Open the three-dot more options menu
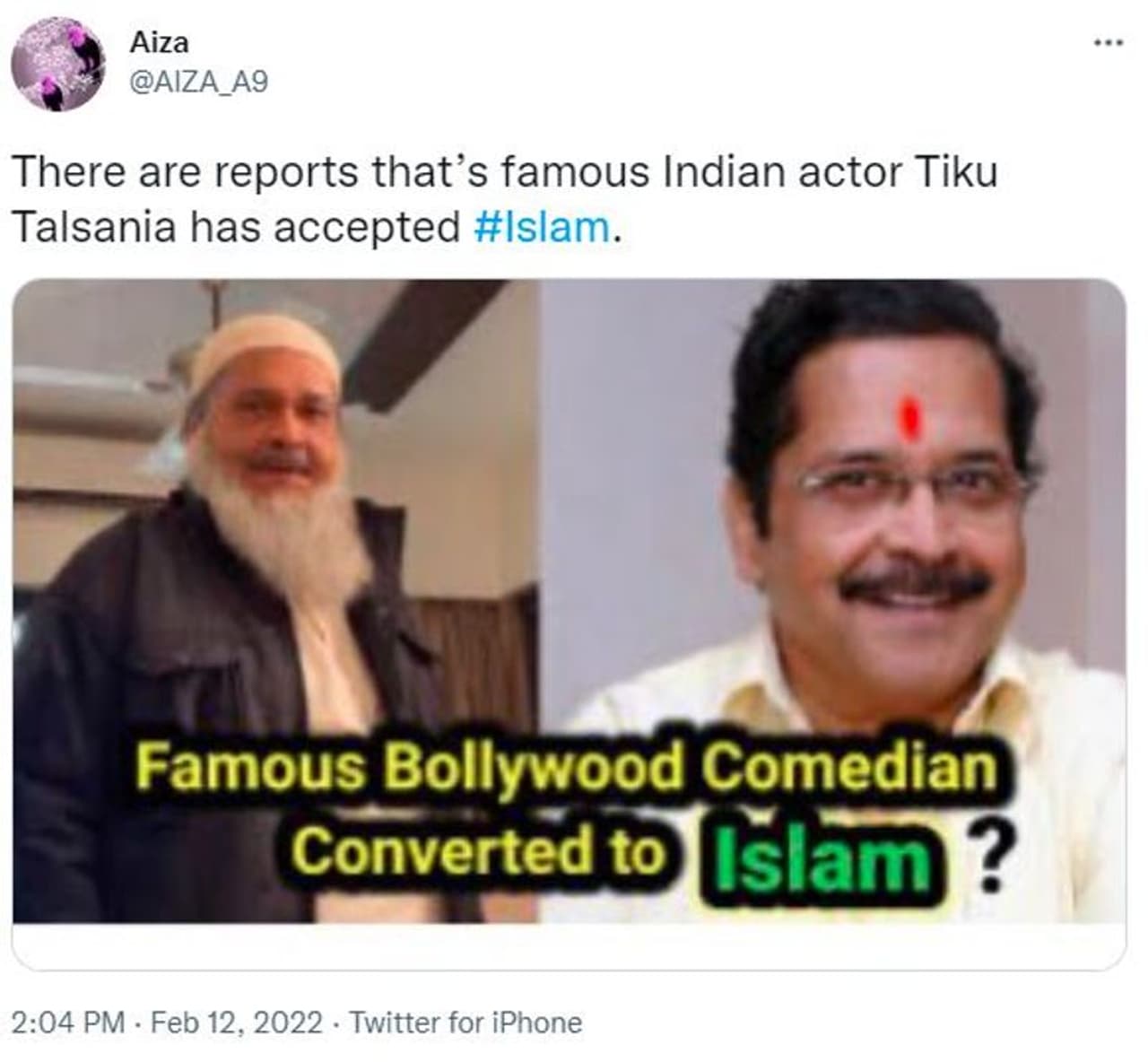Screen dimensions: 1148x1062 (x=1108, y=43)
